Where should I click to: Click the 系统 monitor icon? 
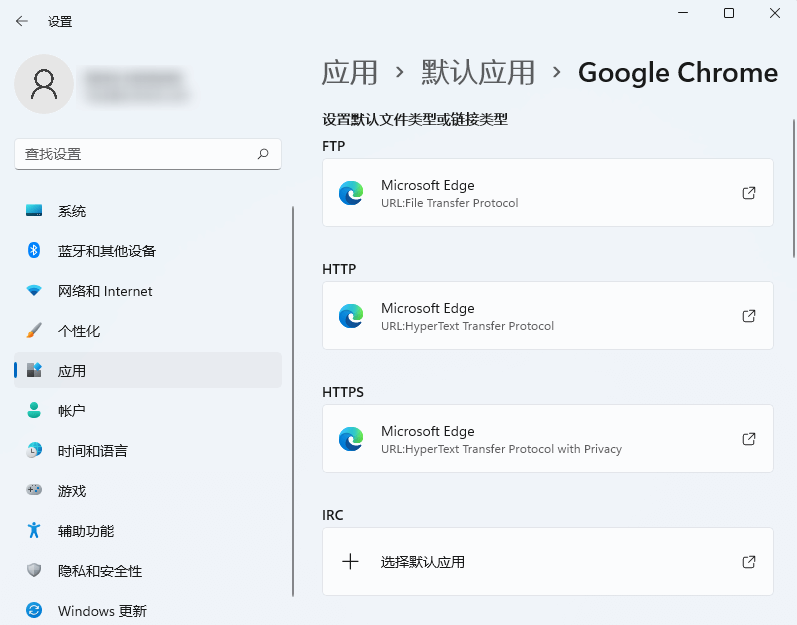point(34,210)
